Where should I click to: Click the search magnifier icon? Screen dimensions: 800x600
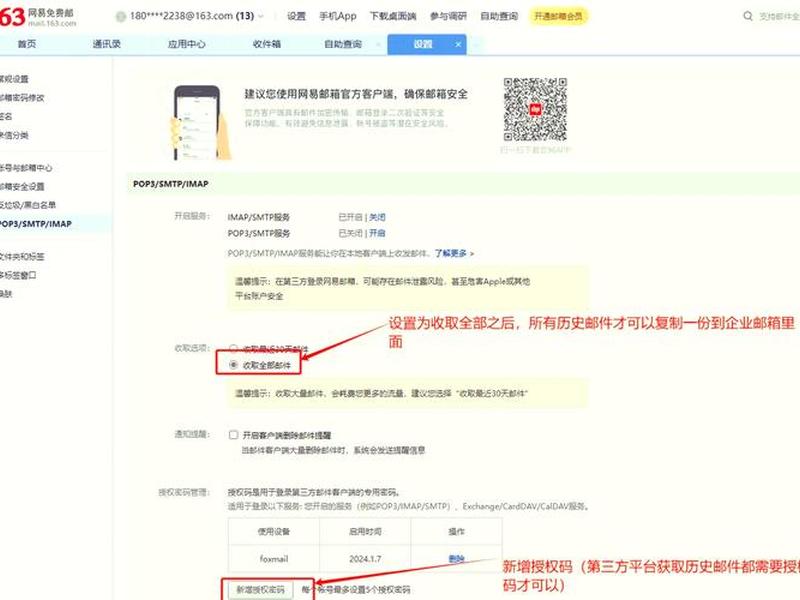pyautogui.click(x=748, y=16)
